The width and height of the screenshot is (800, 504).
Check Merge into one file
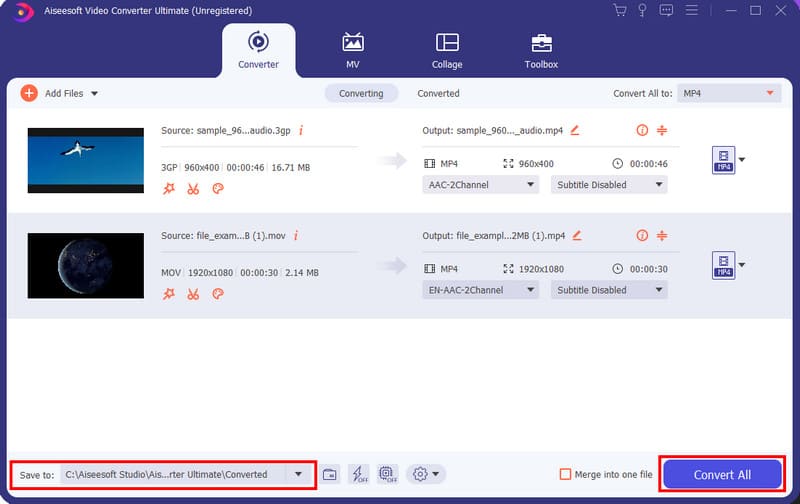pos(565,474)
